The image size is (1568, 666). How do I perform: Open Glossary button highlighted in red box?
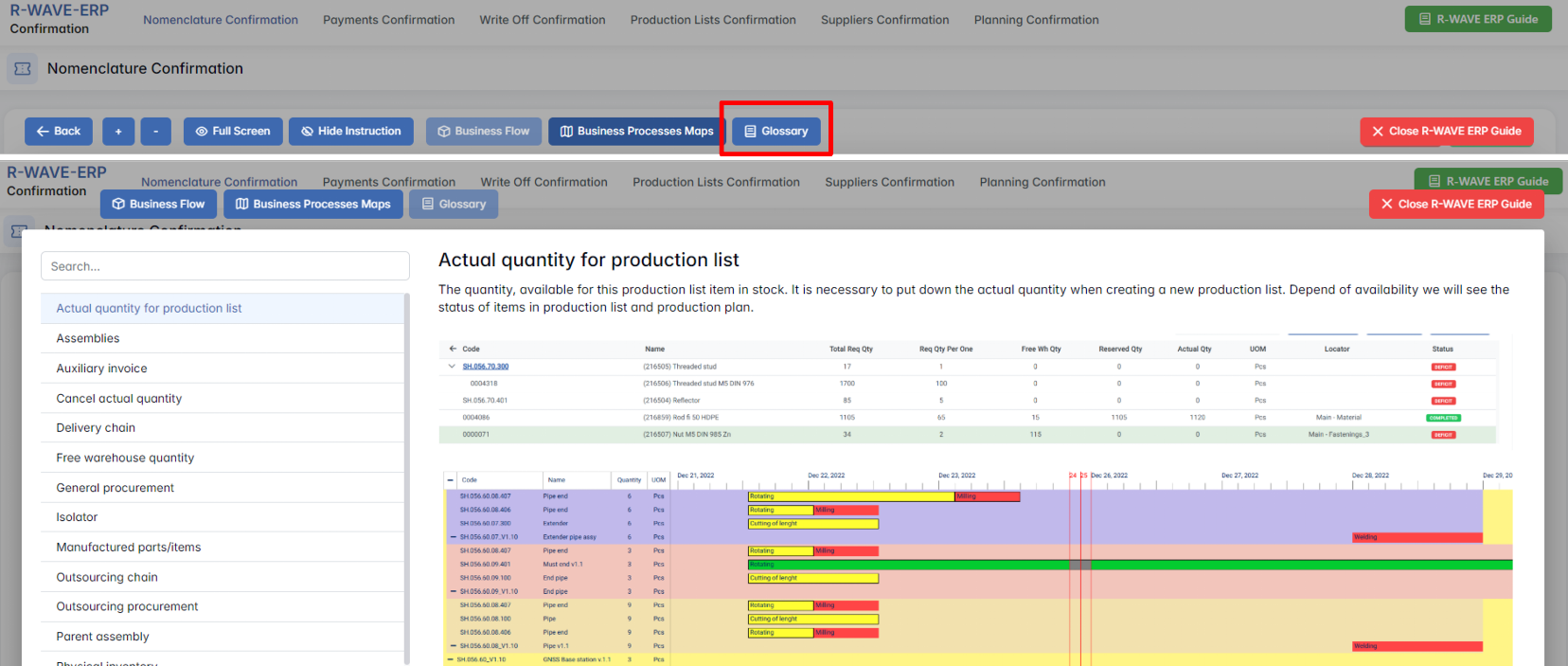click(775, 132)
